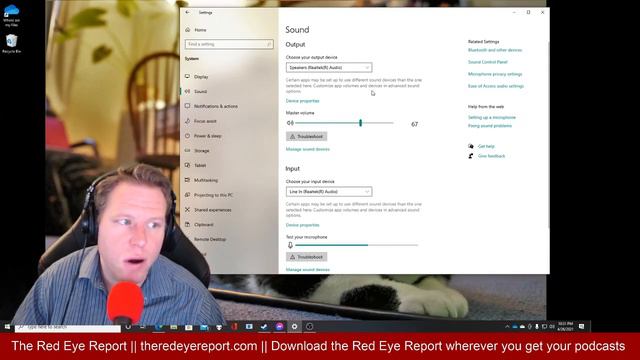Open Remote Desktop settings
The width and height of the screenshot is (640, 360).
(210, 239)
